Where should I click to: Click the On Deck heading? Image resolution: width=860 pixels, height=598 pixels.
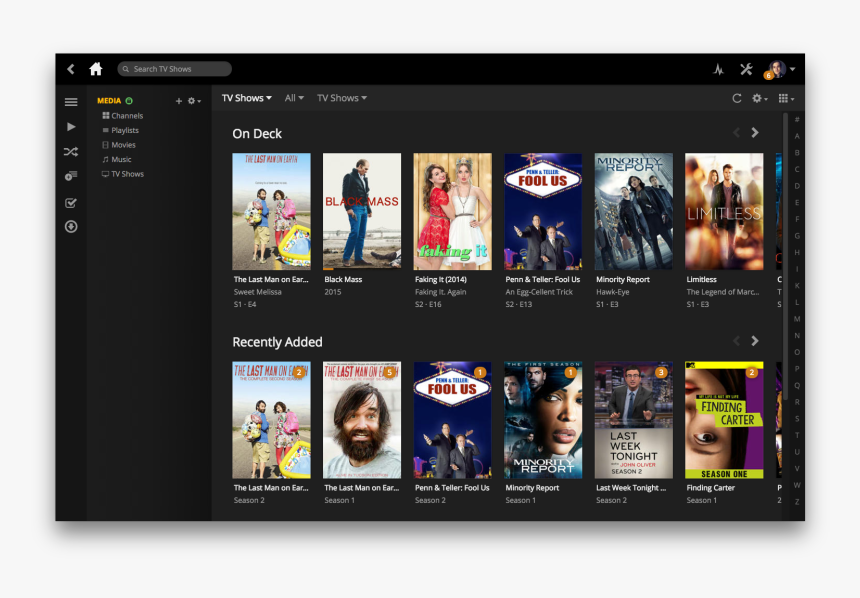tap(257, 133)
